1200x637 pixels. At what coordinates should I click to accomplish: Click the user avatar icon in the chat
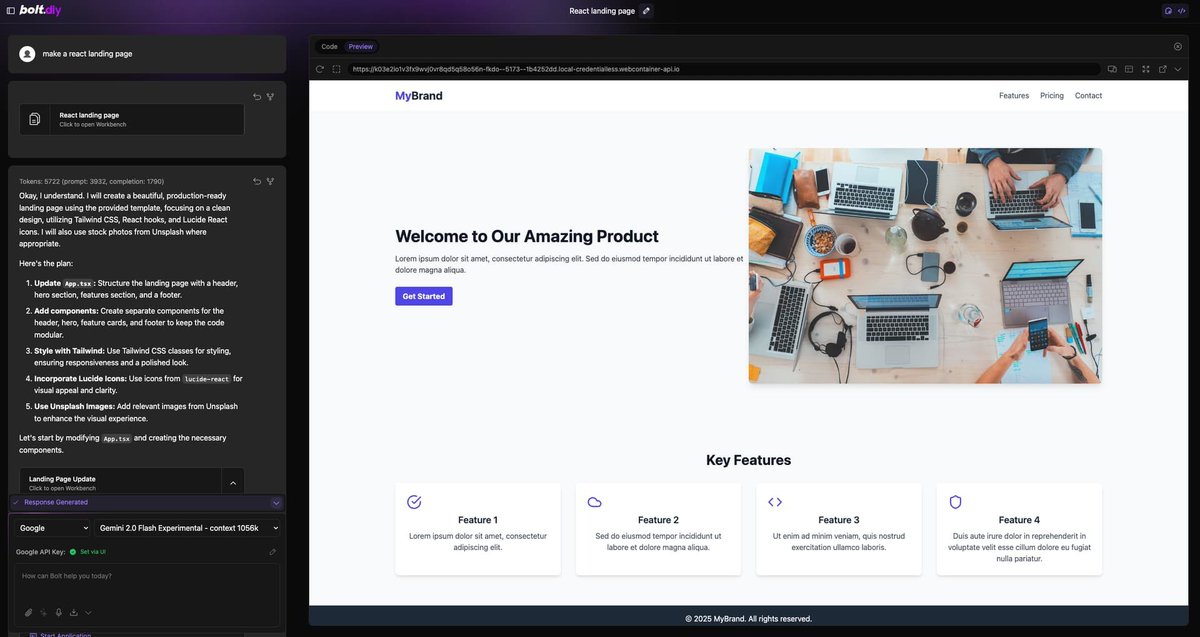tap(27, 54)
